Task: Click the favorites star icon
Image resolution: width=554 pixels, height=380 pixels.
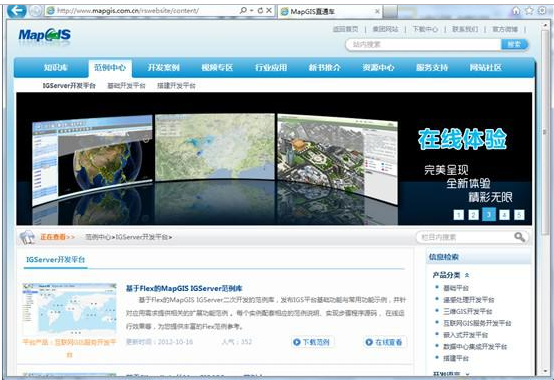Action: [529, 11]
